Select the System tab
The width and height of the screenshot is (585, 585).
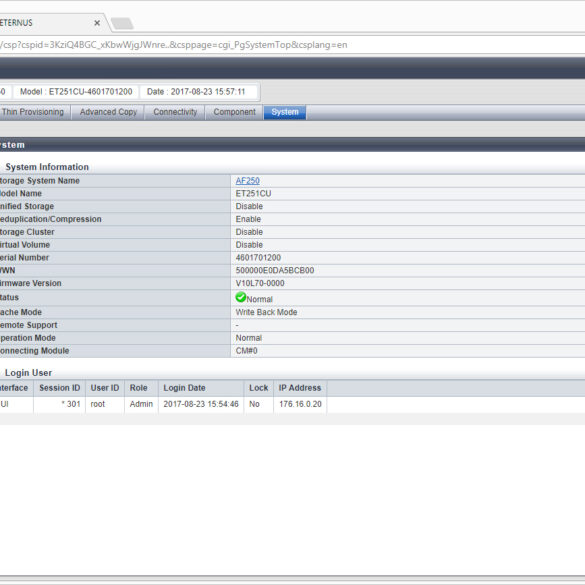(285, 112)
